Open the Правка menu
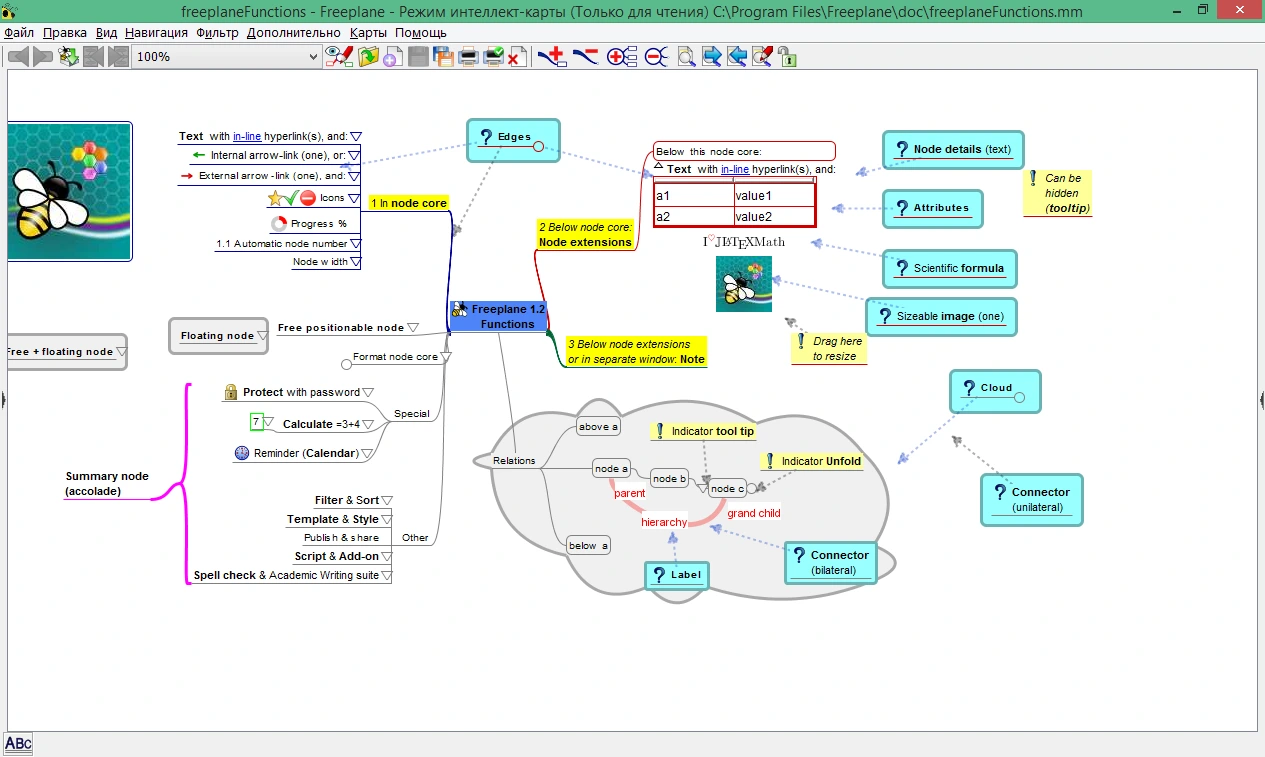Viewport: 1265px width, 757px height. tap(65, 32)
